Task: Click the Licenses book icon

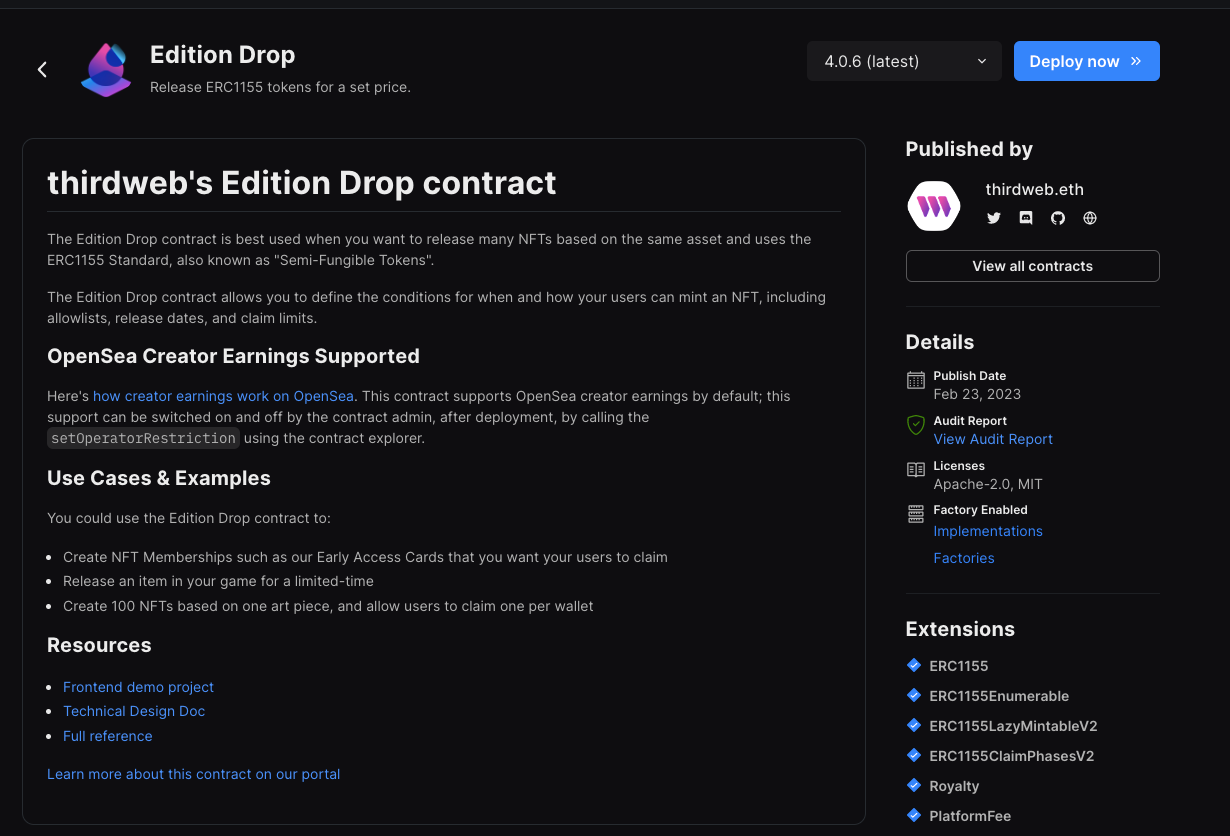Action: [x=915, y=470]
